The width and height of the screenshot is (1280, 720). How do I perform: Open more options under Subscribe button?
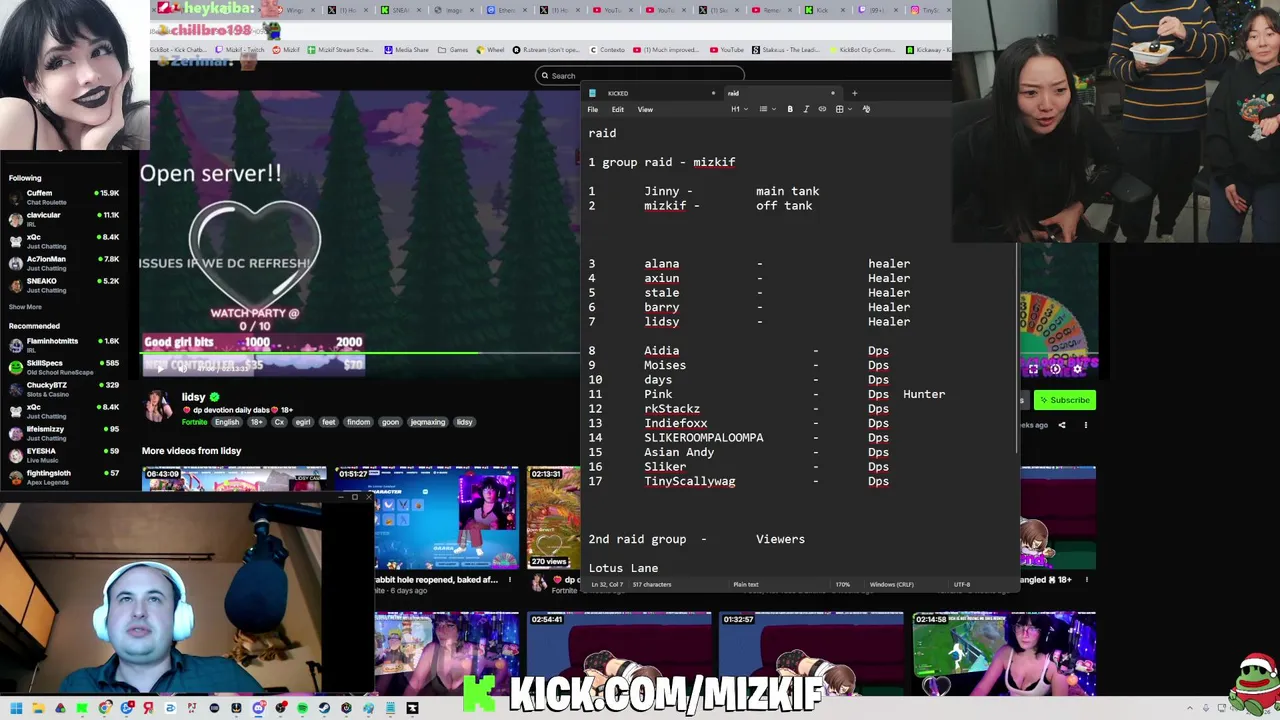click(x=1085, y=425)
